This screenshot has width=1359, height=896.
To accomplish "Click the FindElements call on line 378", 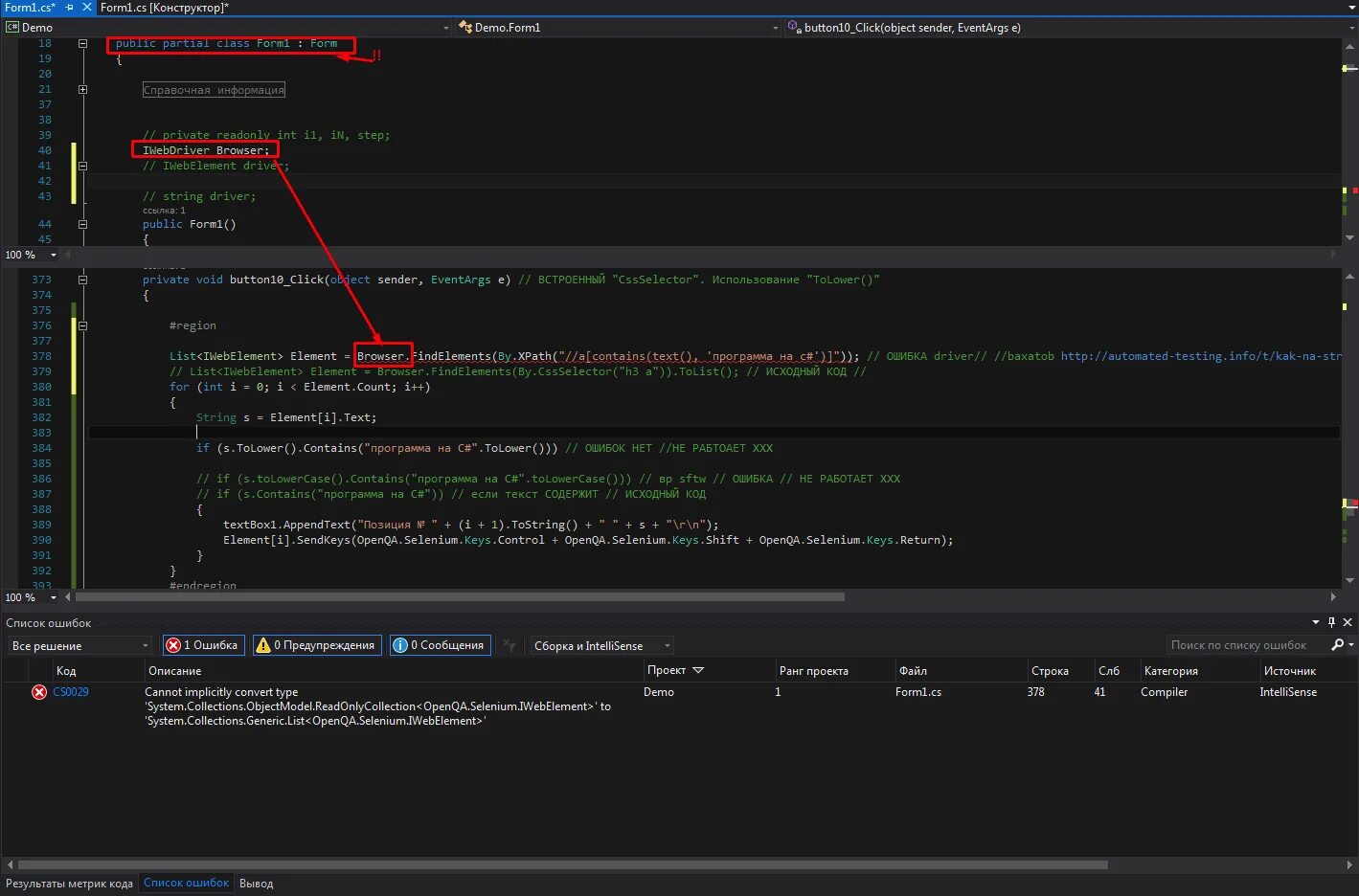I will tap(451, 356).
